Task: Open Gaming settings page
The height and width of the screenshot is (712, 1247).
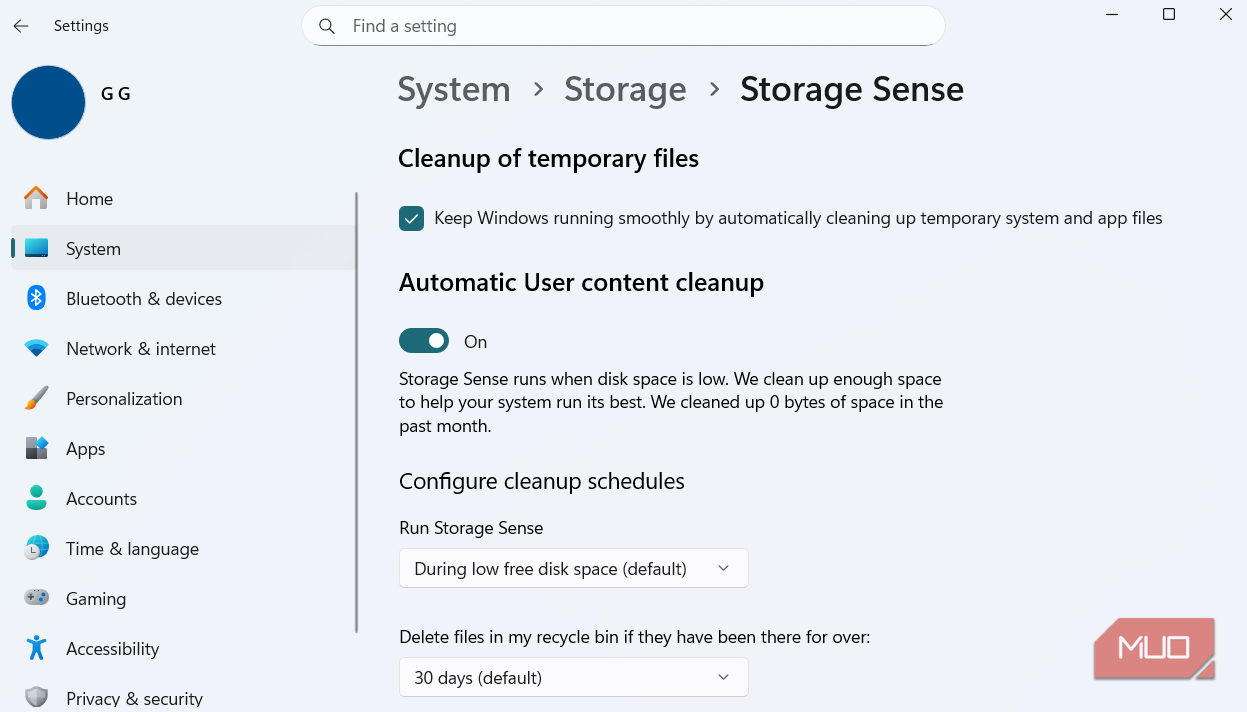Action: pos(183,598)
